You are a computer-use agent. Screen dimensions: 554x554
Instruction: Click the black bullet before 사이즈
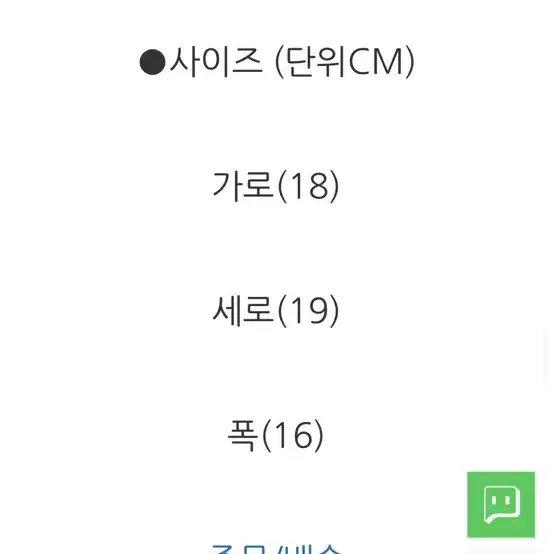click(x=152, y=62)
